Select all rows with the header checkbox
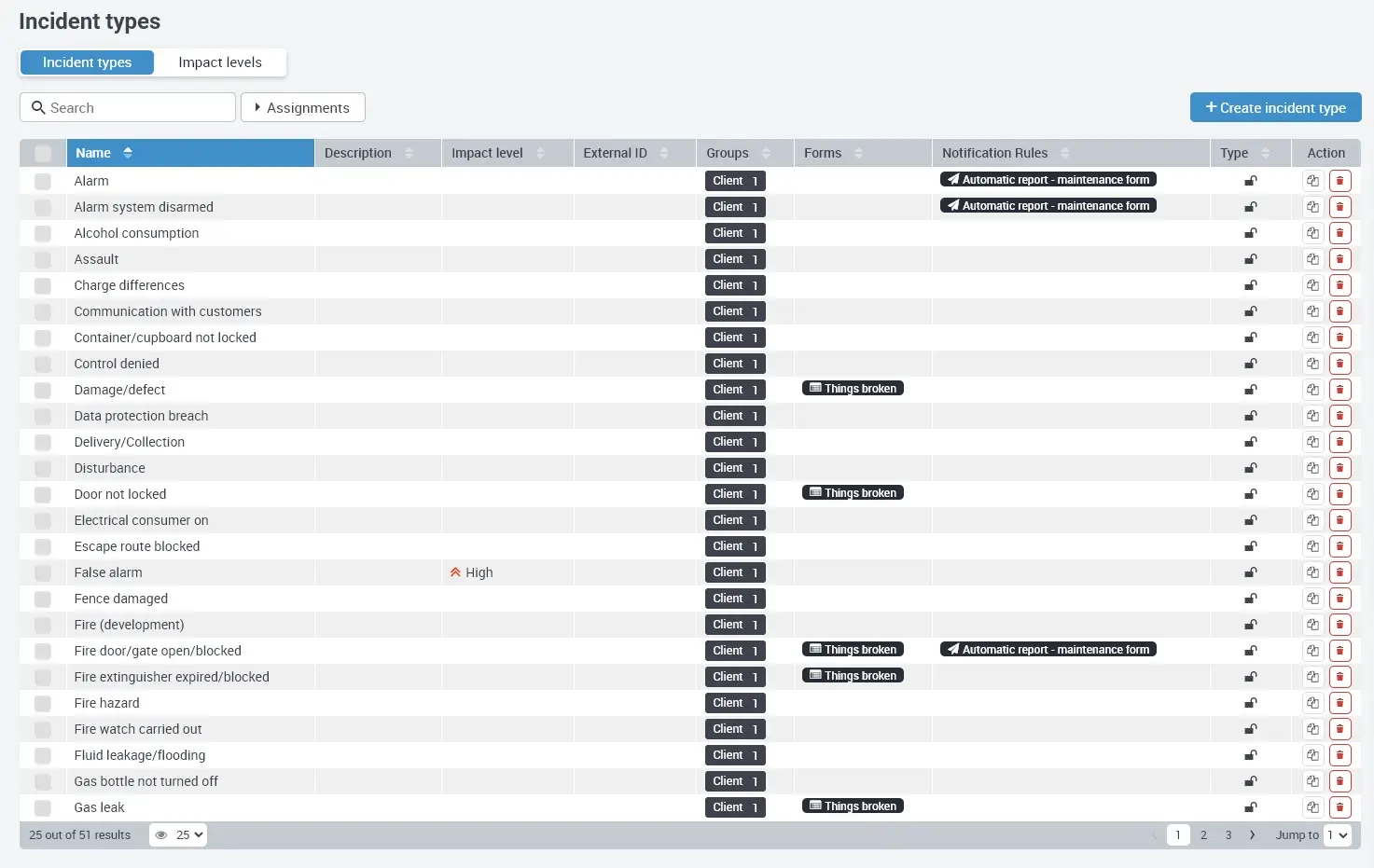The width and height of the screenshot is (1374, 868). [x=42, y=152]
